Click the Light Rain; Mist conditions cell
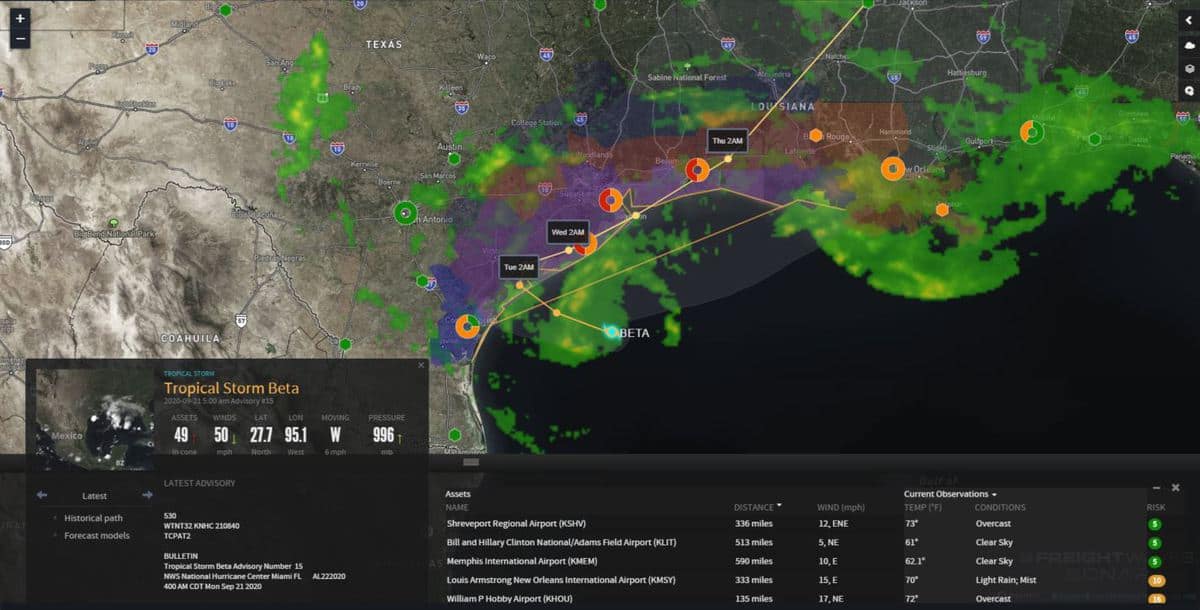 click(1007, 580)
